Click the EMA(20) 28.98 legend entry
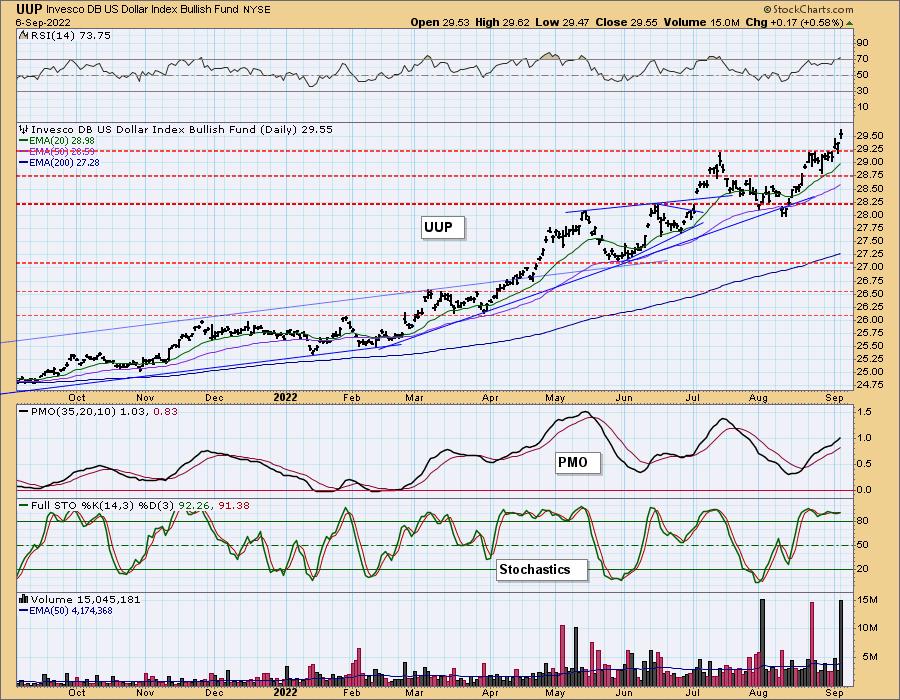 (57, 141)
